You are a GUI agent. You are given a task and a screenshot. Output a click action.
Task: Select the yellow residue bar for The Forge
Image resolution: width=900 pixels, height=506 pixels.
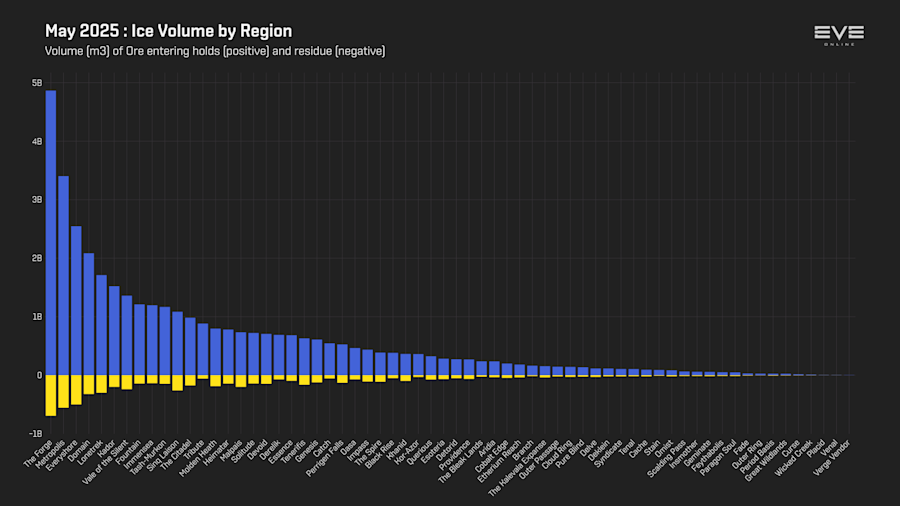click(51, 396)
